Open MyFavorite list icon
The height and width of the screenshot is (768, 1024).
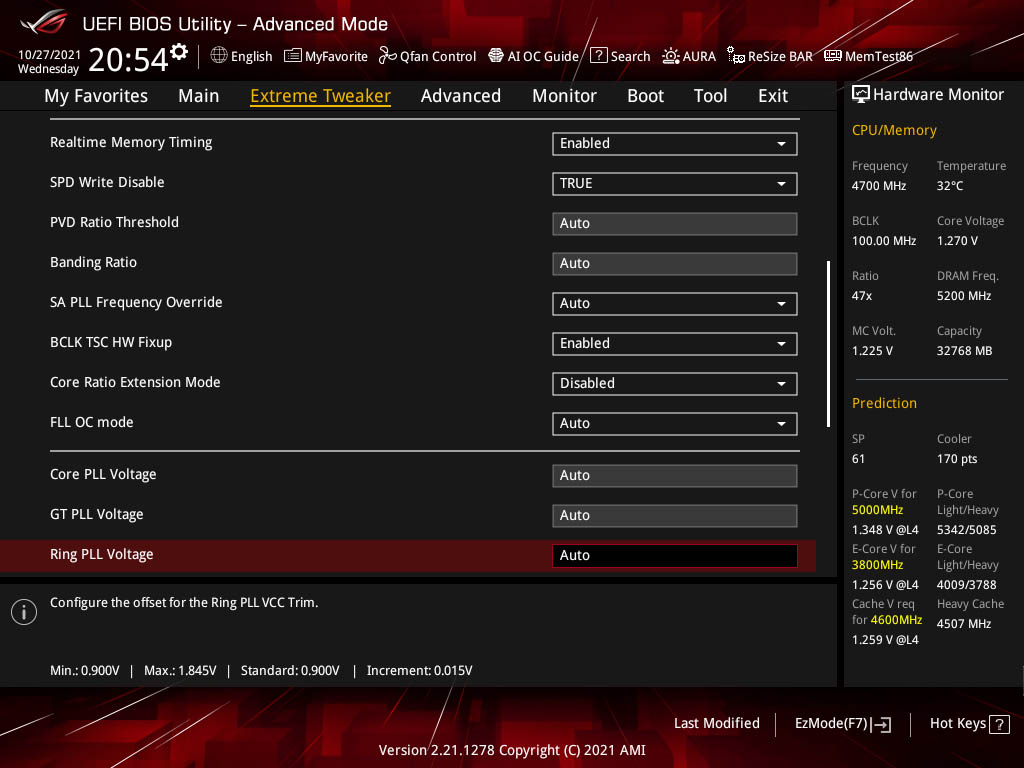point(293,56)
